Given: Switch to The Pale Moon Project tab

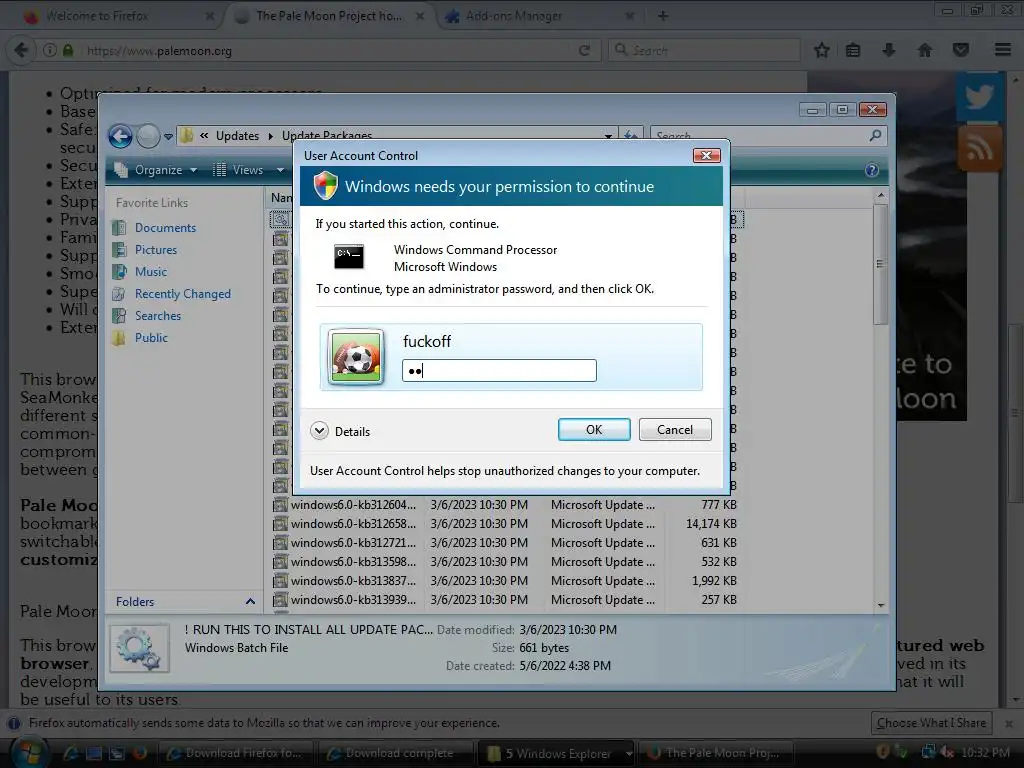Looking at the screenshot, I should (330, 16).
